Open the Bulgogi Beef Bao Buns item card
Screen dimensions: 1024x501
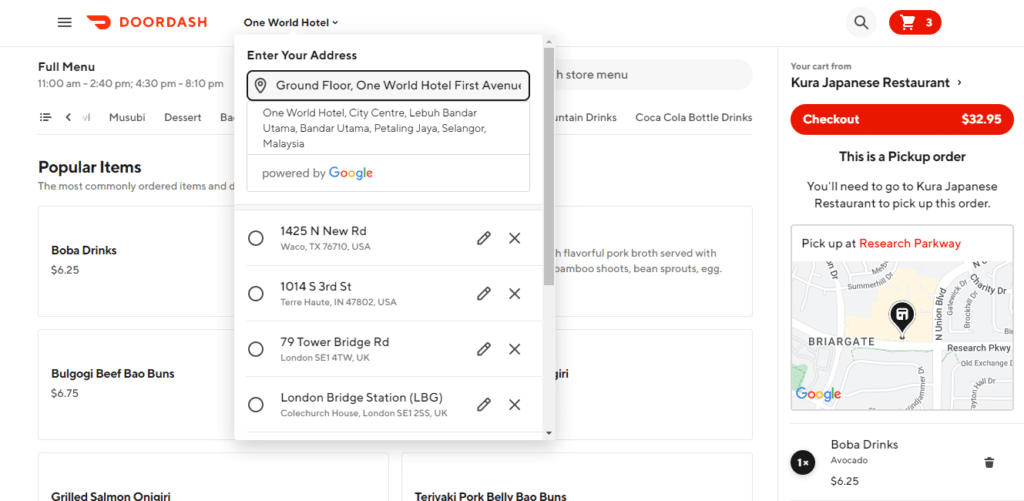point(136,385)
